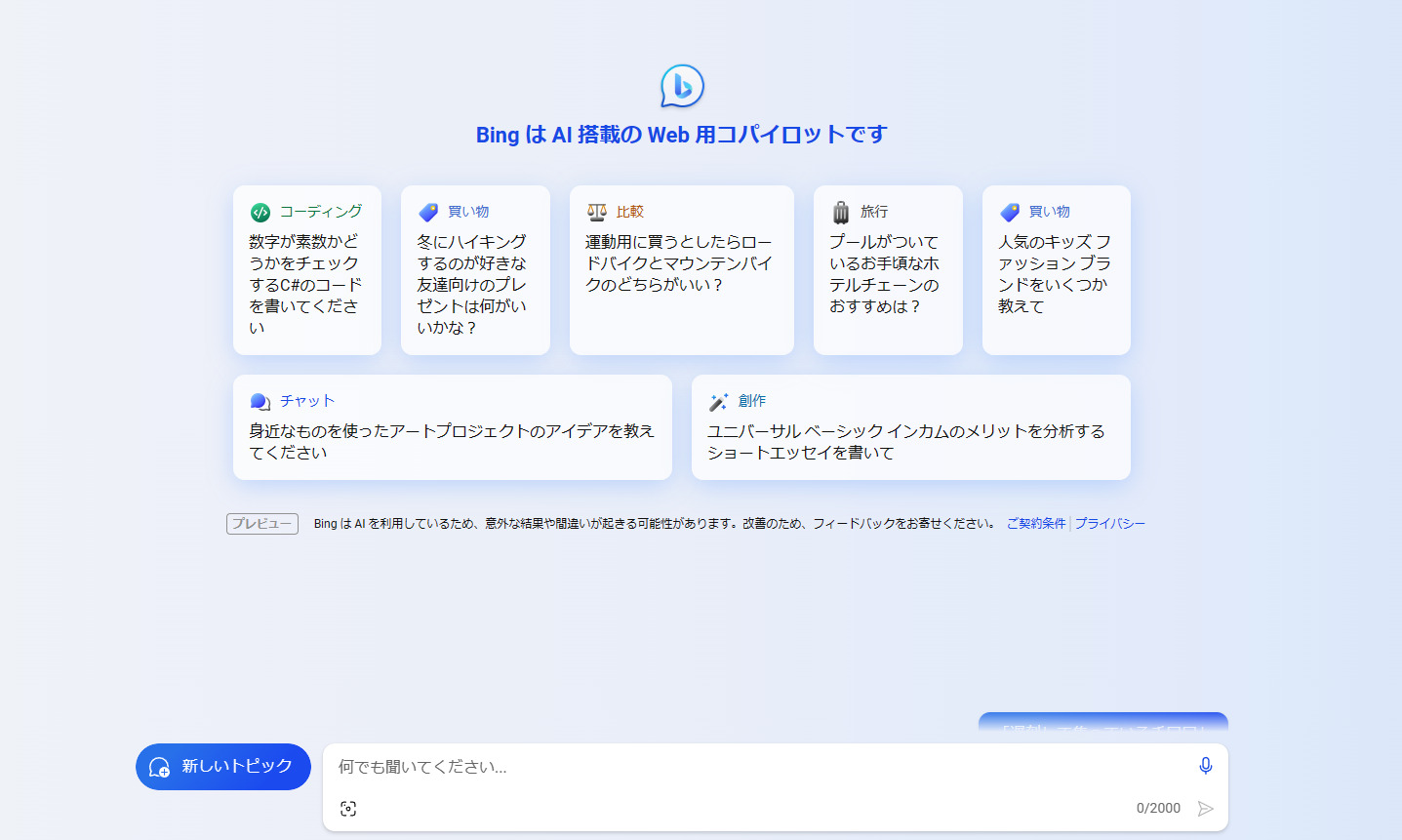Click the Bing chat logo icon

[x=682, y=87]
